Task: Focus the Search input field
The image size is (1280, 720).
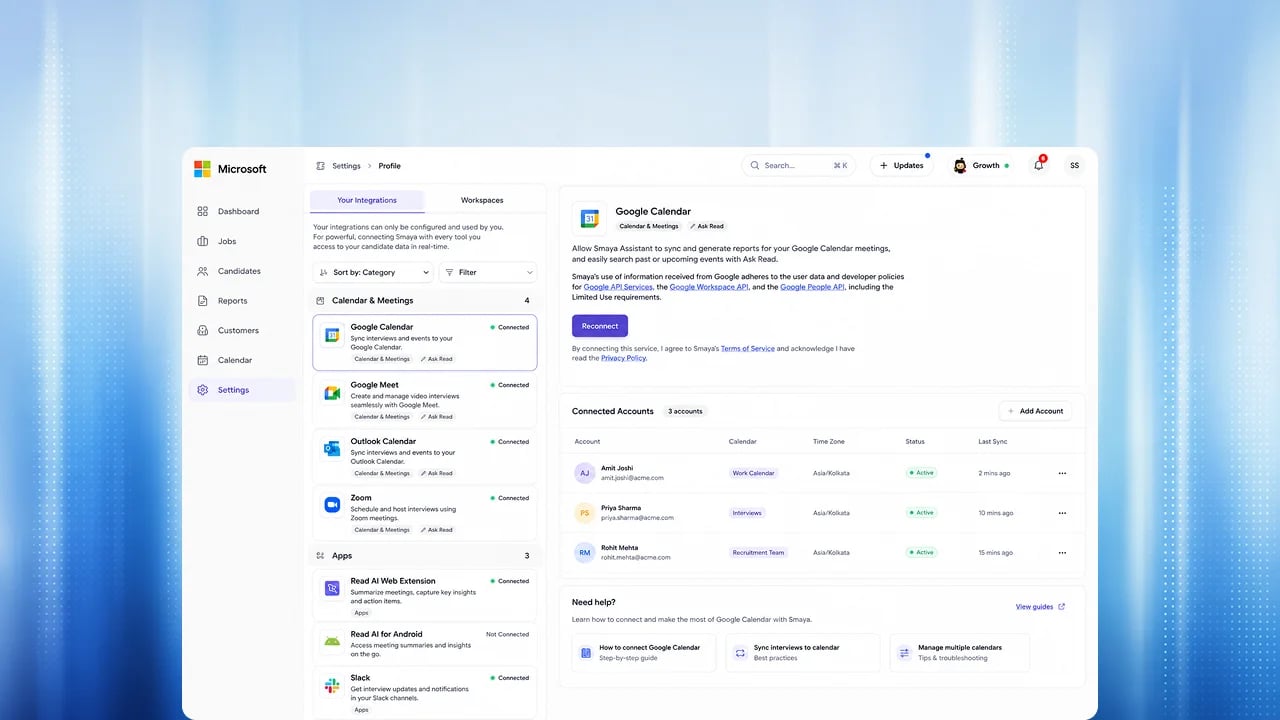Action: tap(798, 166)
